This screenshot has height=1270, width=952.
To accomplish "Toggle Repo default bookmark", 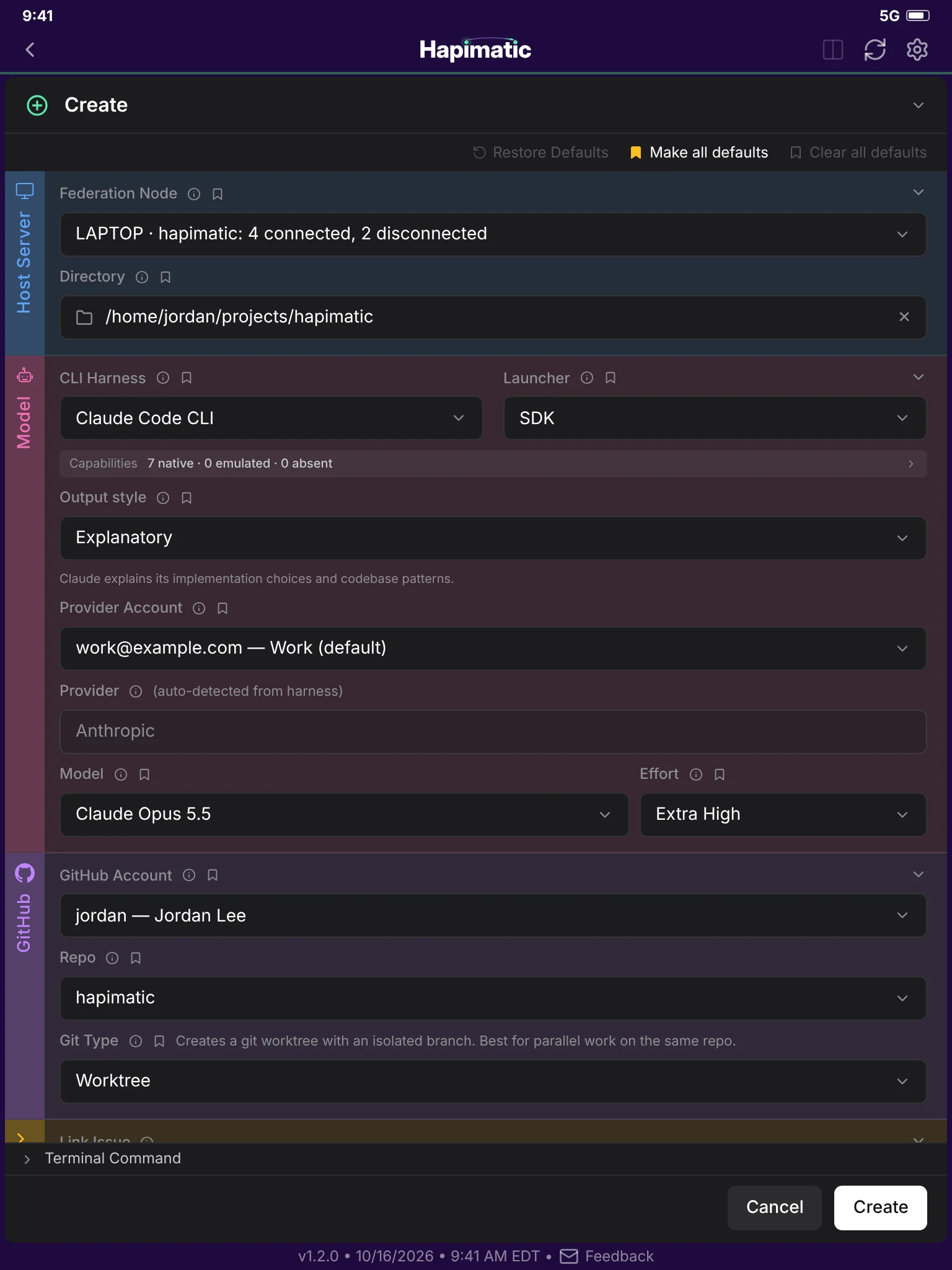I will coord(136,958).
